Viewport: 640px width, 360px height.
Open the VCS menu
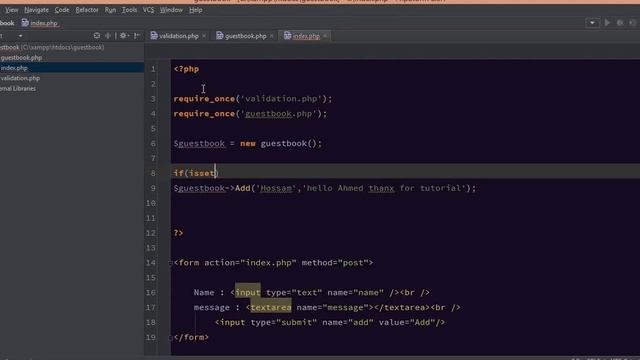tap(148, 10)
